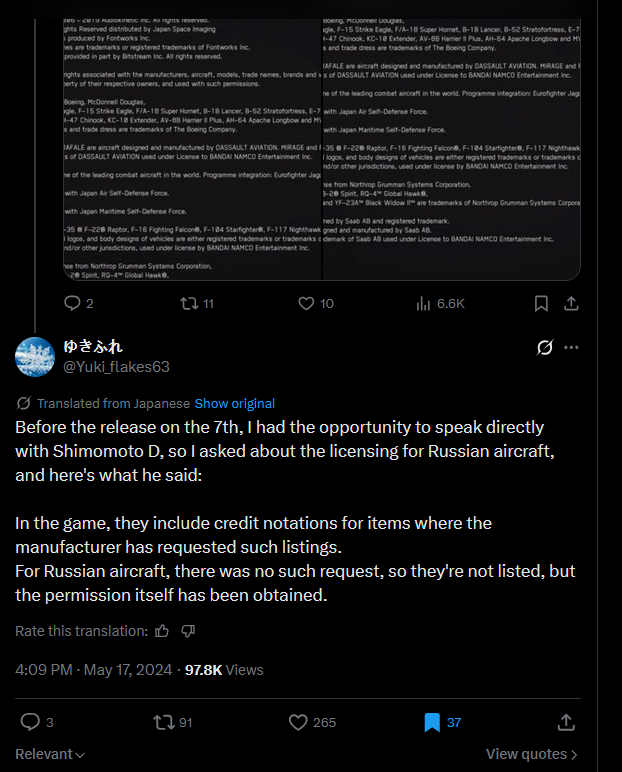Open the three-dot more options menu
Viewport: 622px width, 772px height.
click(572, 347)
